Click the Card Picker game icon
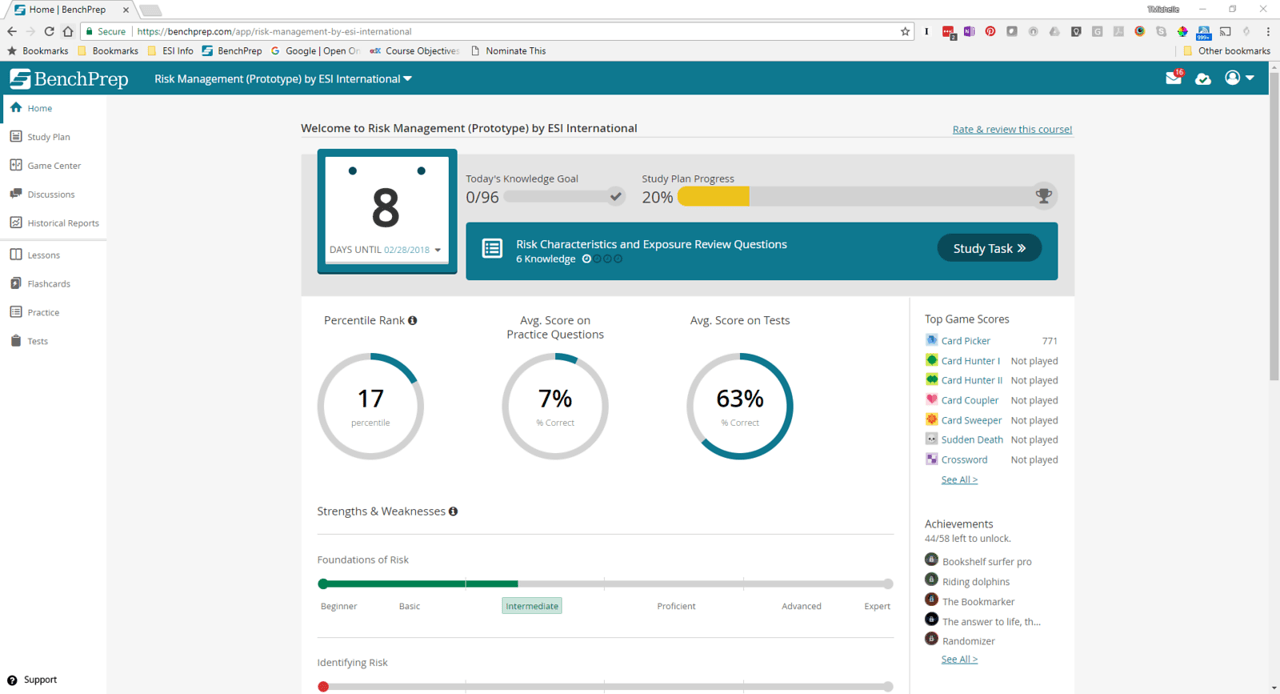Viewport: 1280px width, 694px height. click(x=931, y=340)
